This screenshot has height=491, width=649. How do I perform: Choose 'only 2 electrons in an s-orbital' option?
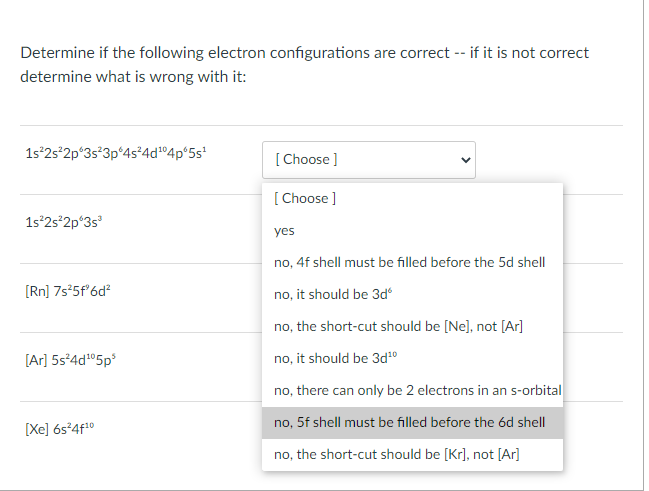coord(416,390)
